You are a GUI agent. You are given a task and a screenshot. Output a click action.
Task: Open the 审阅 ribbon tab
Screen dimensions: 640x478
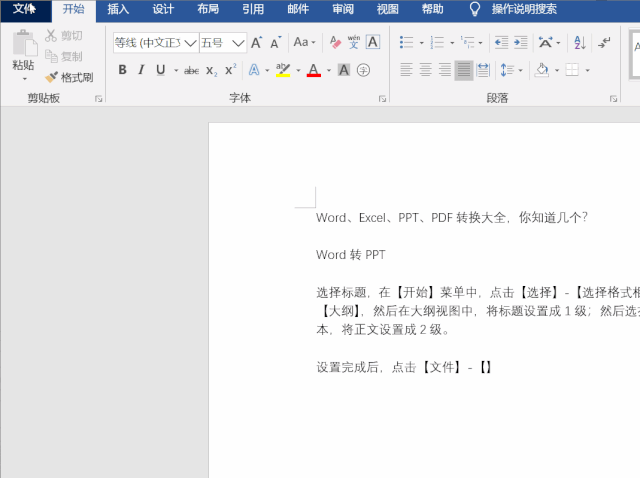pos(342,9)
